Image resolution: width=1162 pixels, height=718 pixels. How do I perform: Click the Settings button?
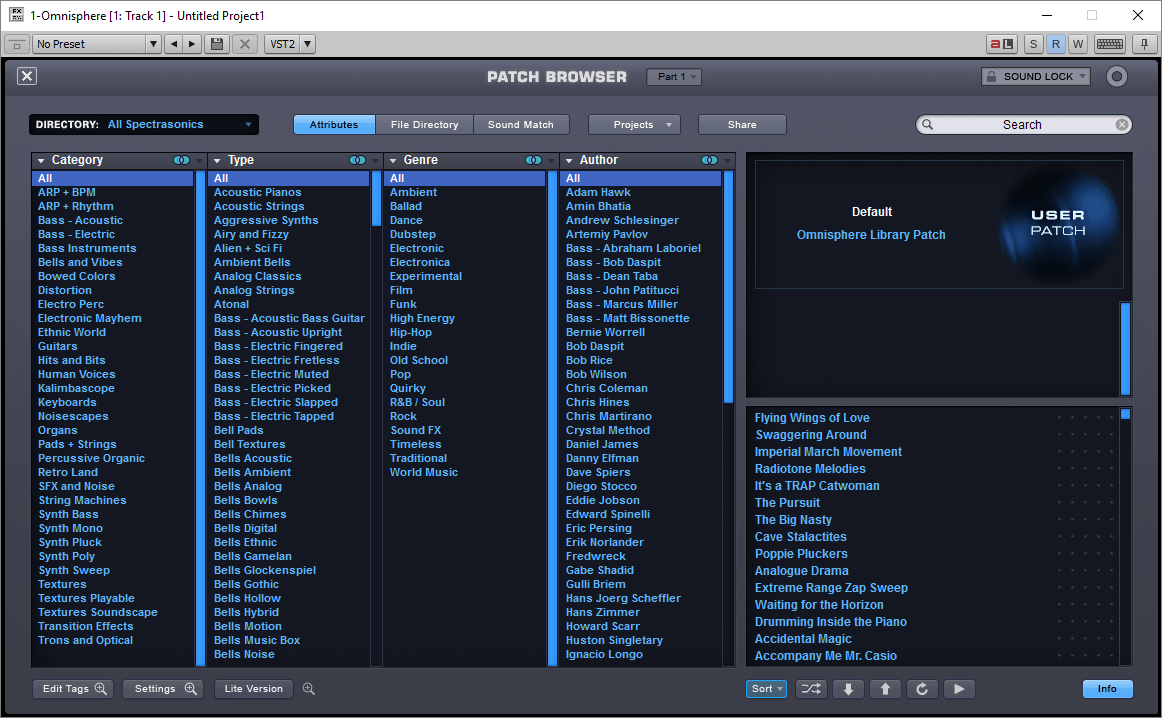pyautogui.click(x=163, y=688)
